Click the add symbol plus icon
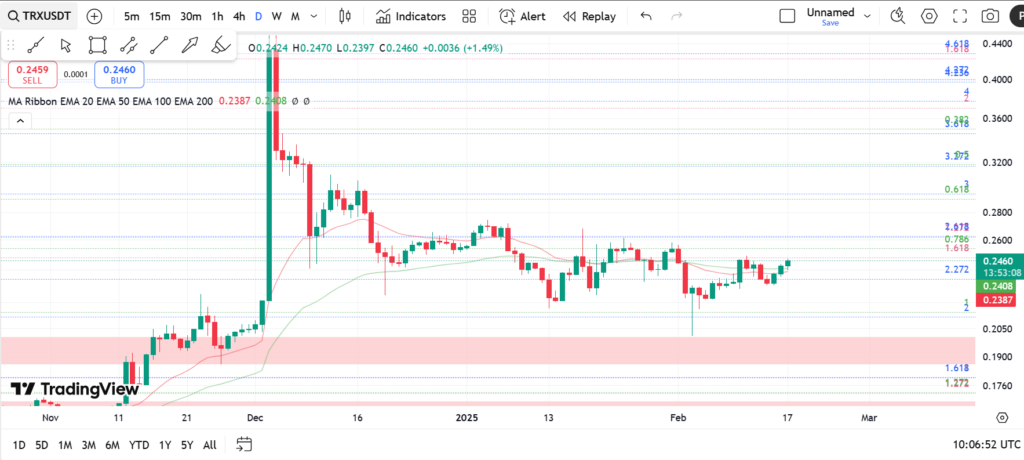 tap(94, 16)
